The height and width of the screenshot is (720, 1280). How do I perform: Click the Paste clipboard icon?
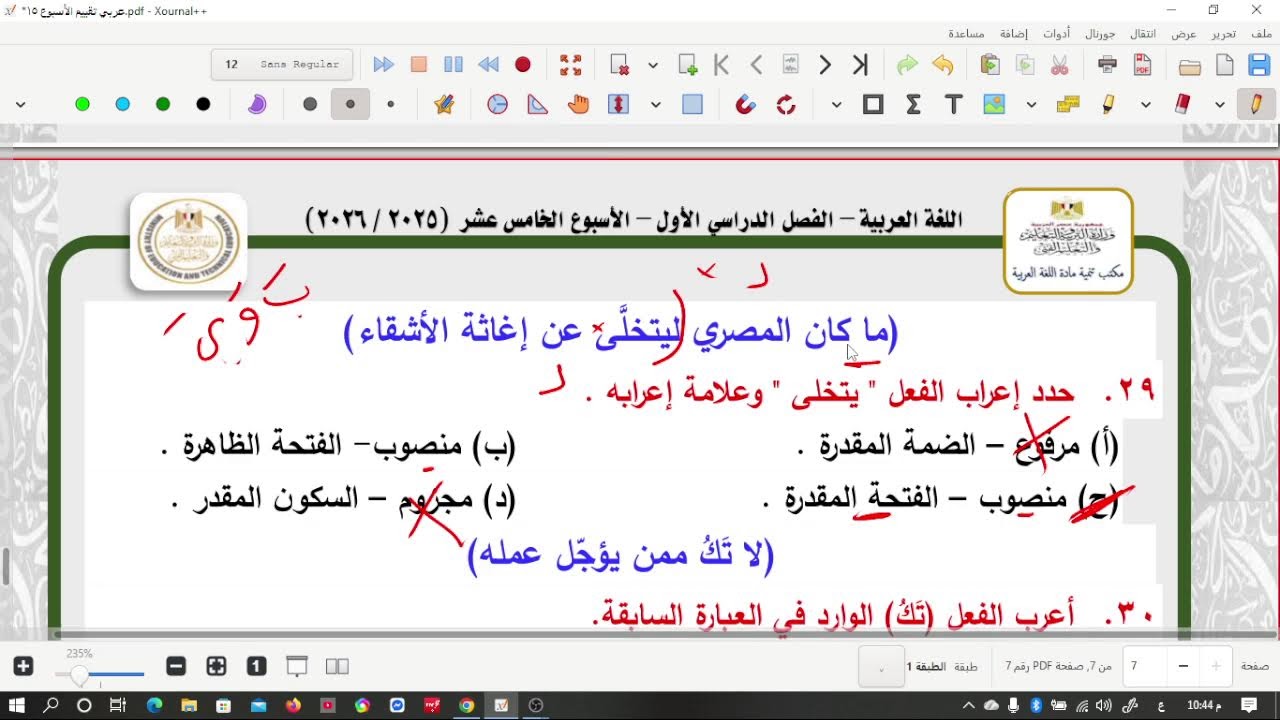click(x=990, y=65)
